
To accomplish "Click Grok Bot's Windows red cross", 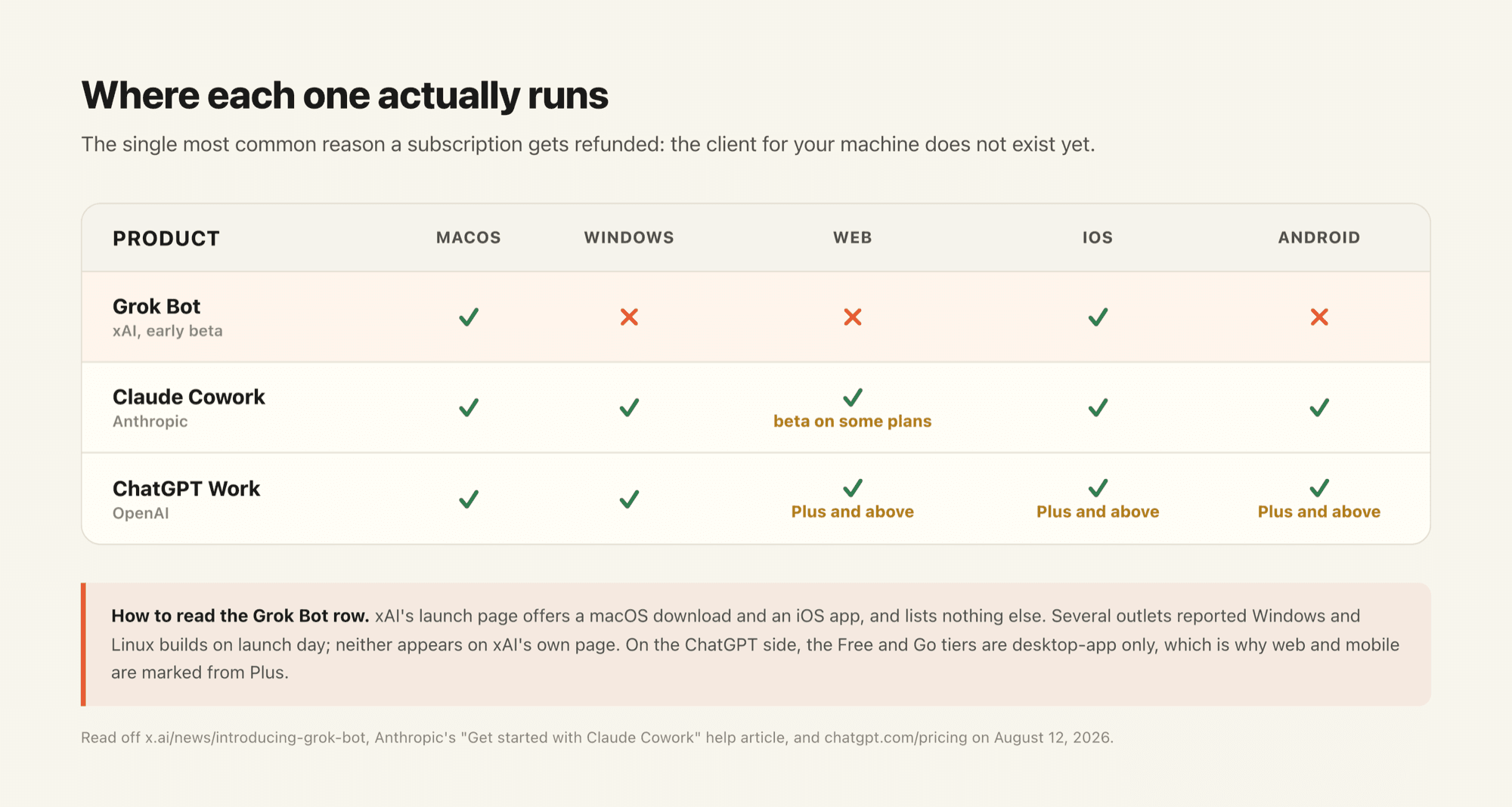I will pyautogui.click(x=629, y=317).
